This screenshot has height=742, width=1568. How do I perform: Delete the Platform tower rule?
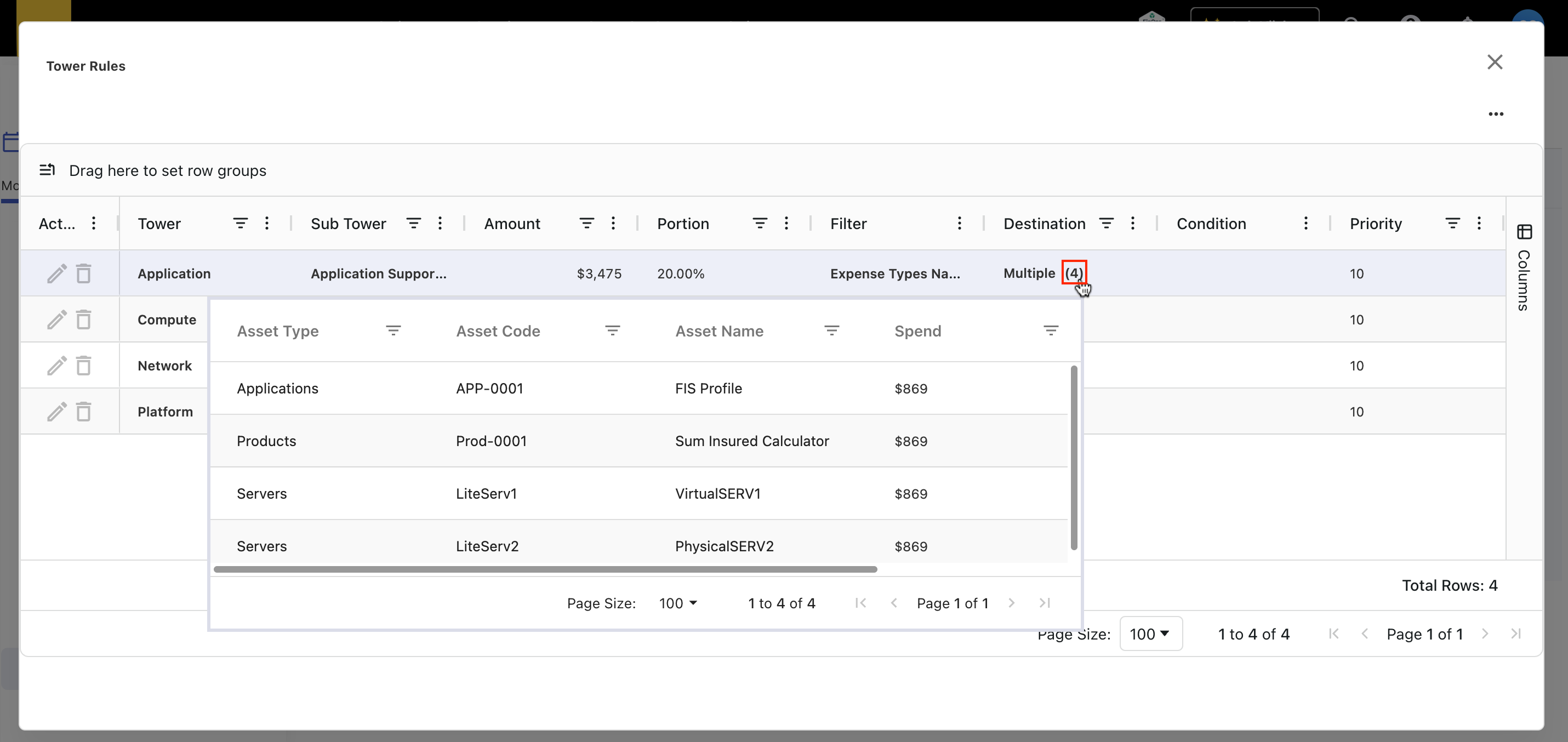(x=83, y=412)
